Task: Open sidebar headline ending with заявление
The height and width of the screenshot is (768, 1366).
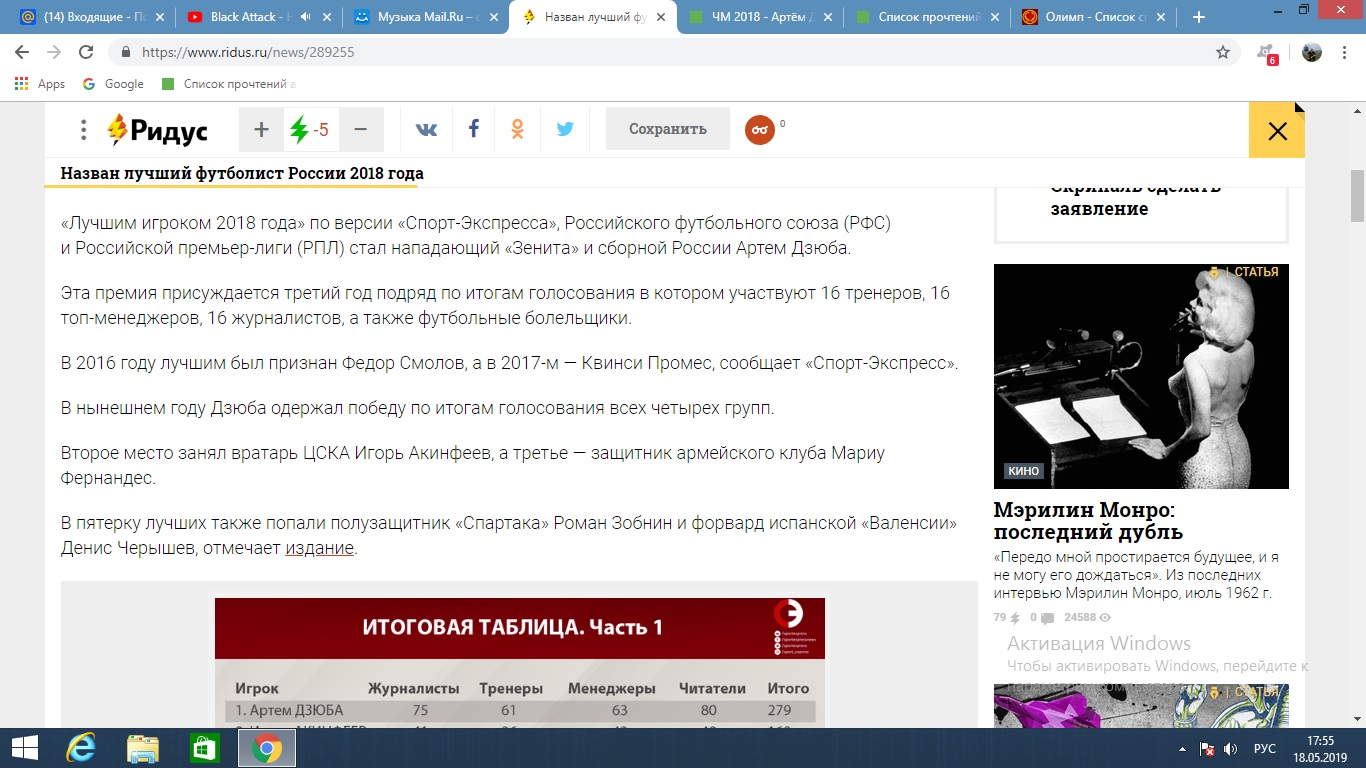Action: tap(1136, 198)
